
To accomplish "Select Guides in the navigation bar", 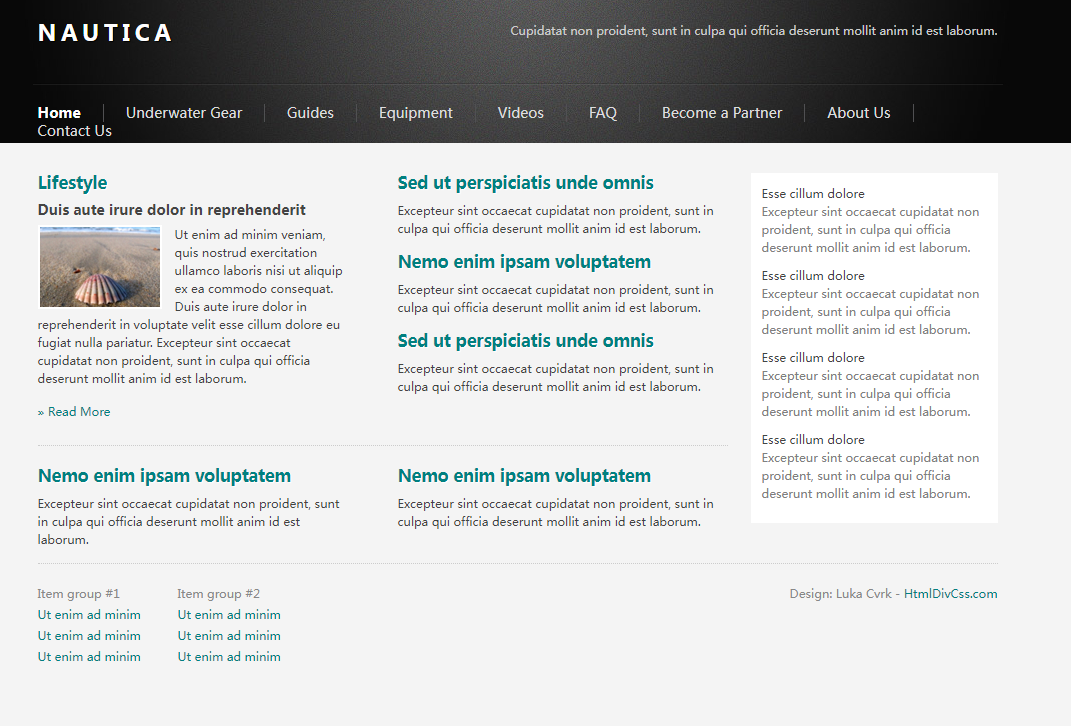I will coord(310,113).
